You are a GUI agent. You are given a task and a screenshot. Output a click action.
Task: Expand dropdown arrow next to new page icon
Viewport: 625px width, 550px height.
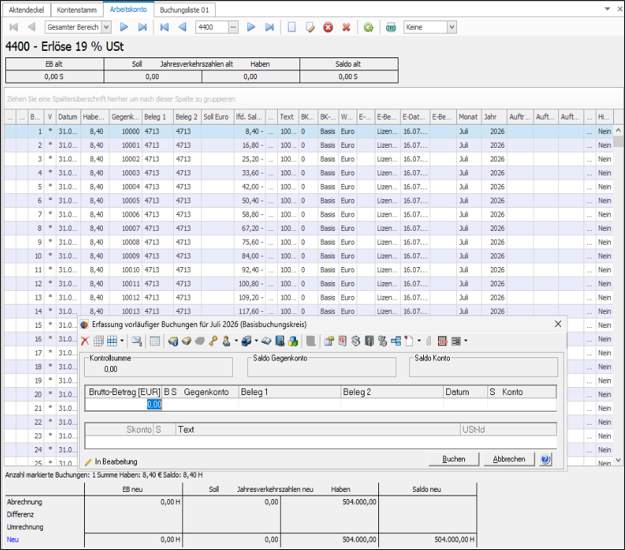click(419, 341)
